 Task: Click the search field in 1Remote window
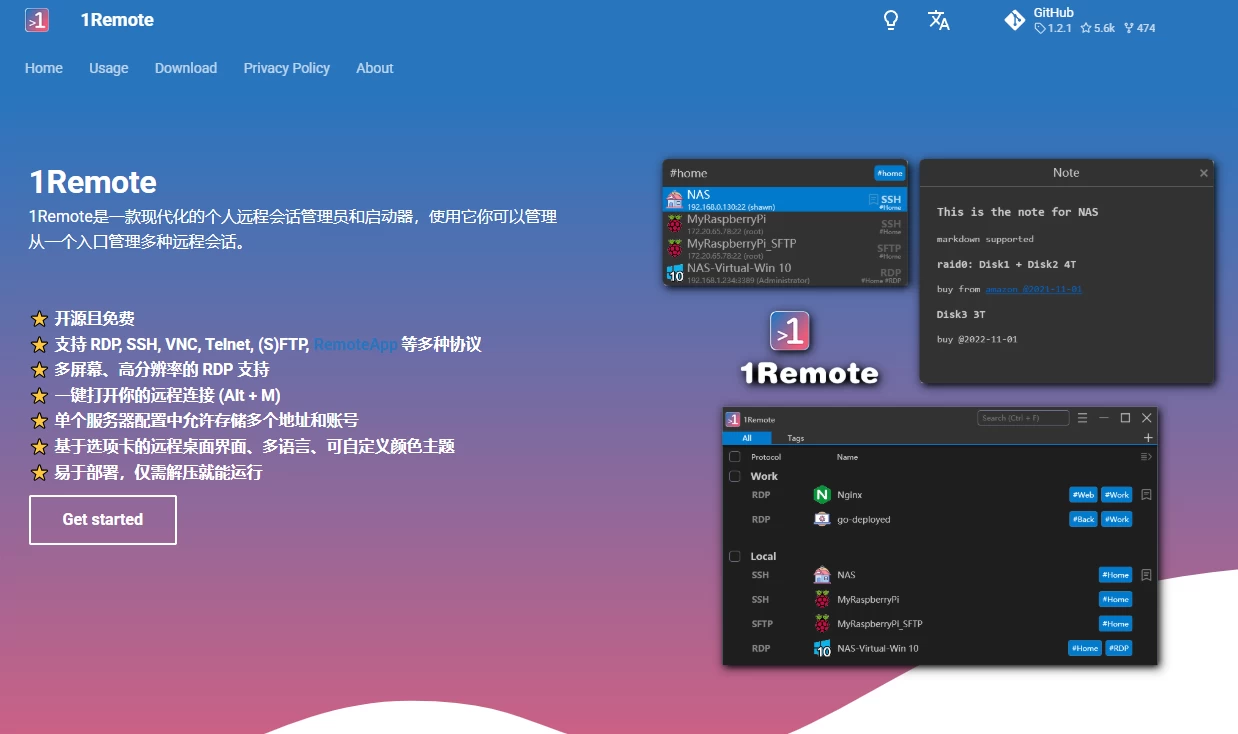tap(1023, 418)
